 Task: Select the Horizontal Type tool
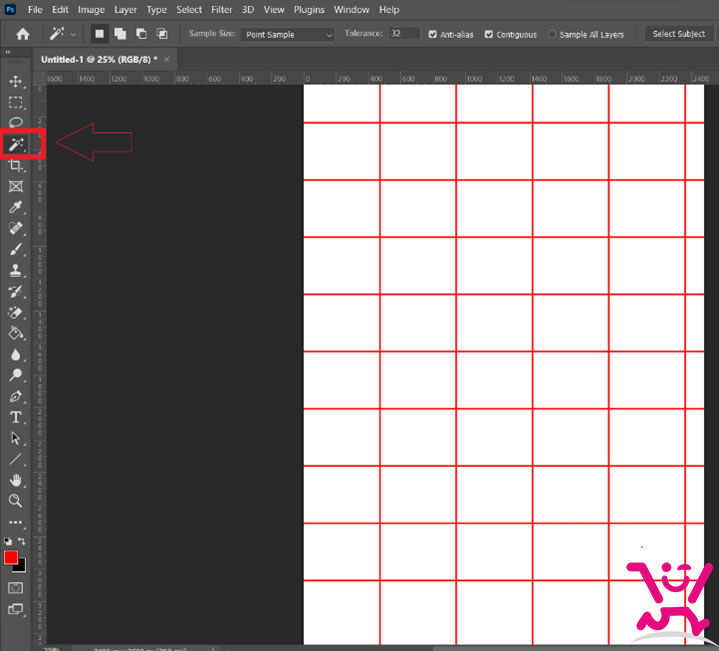point(16,417)
